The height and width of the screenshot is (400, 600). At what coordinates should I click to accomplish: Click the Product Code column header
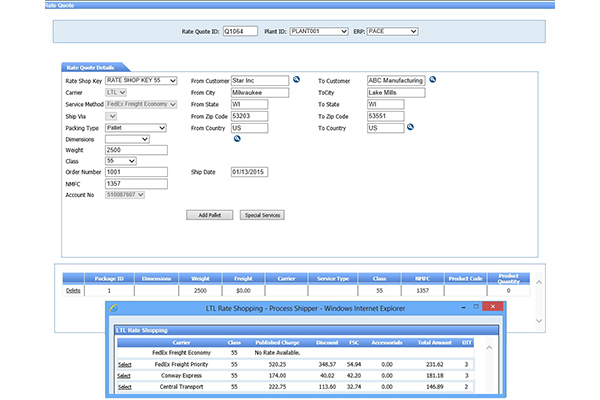click(x=465, y=279)
